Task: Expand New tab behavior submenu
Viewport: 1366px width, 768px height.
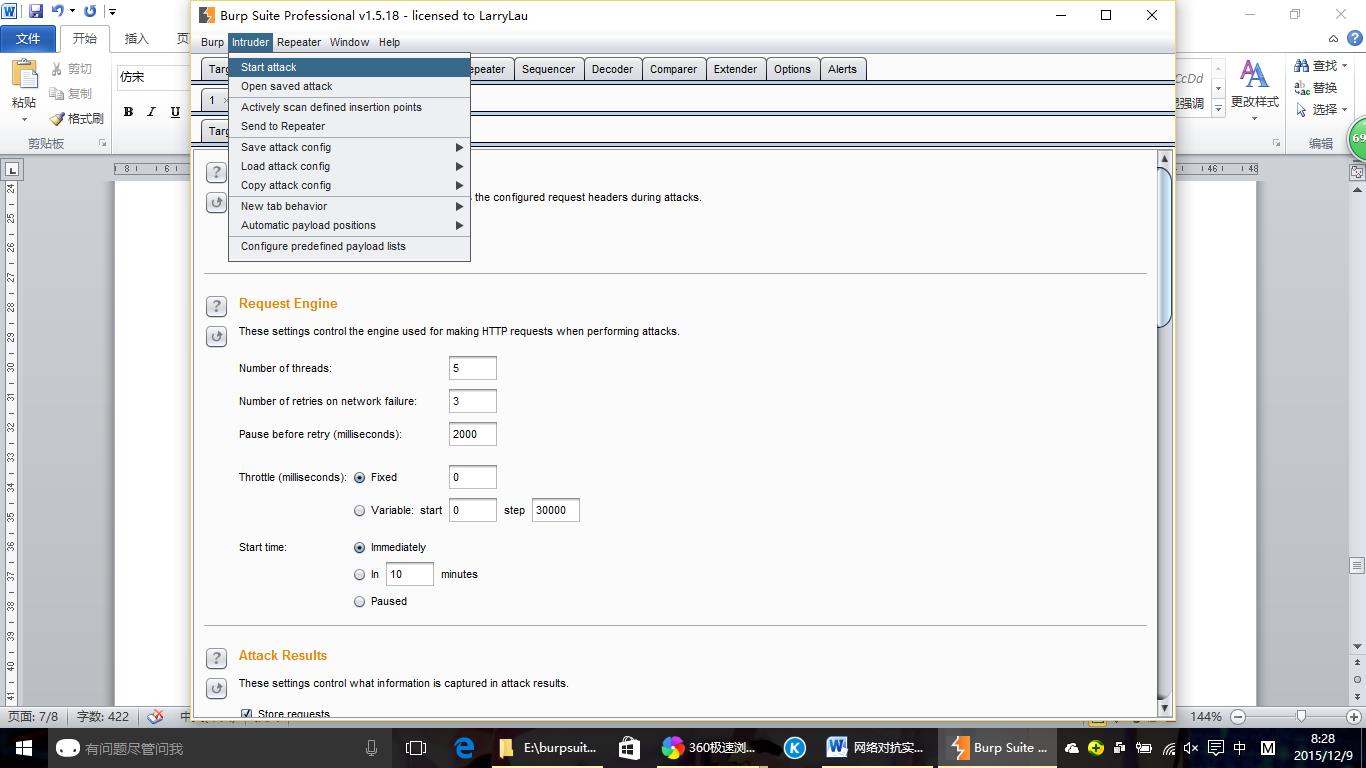Action: [349, 206]
